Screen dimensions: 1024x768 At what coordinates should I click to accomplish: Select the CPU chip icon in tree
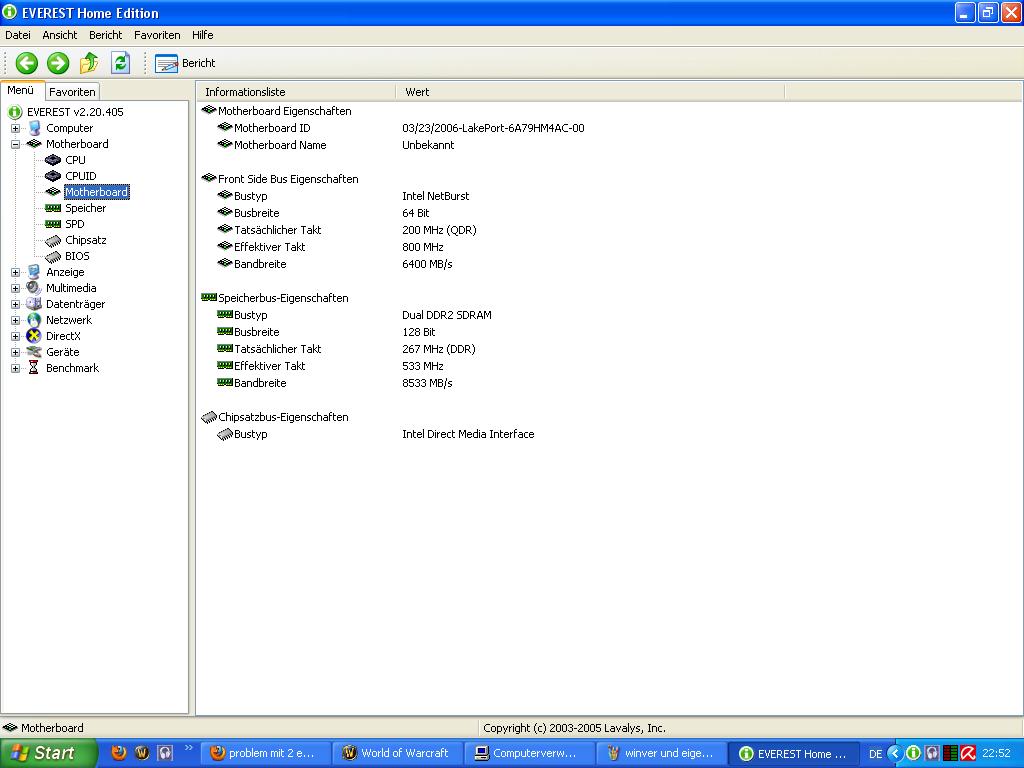[x=53, y=160]
